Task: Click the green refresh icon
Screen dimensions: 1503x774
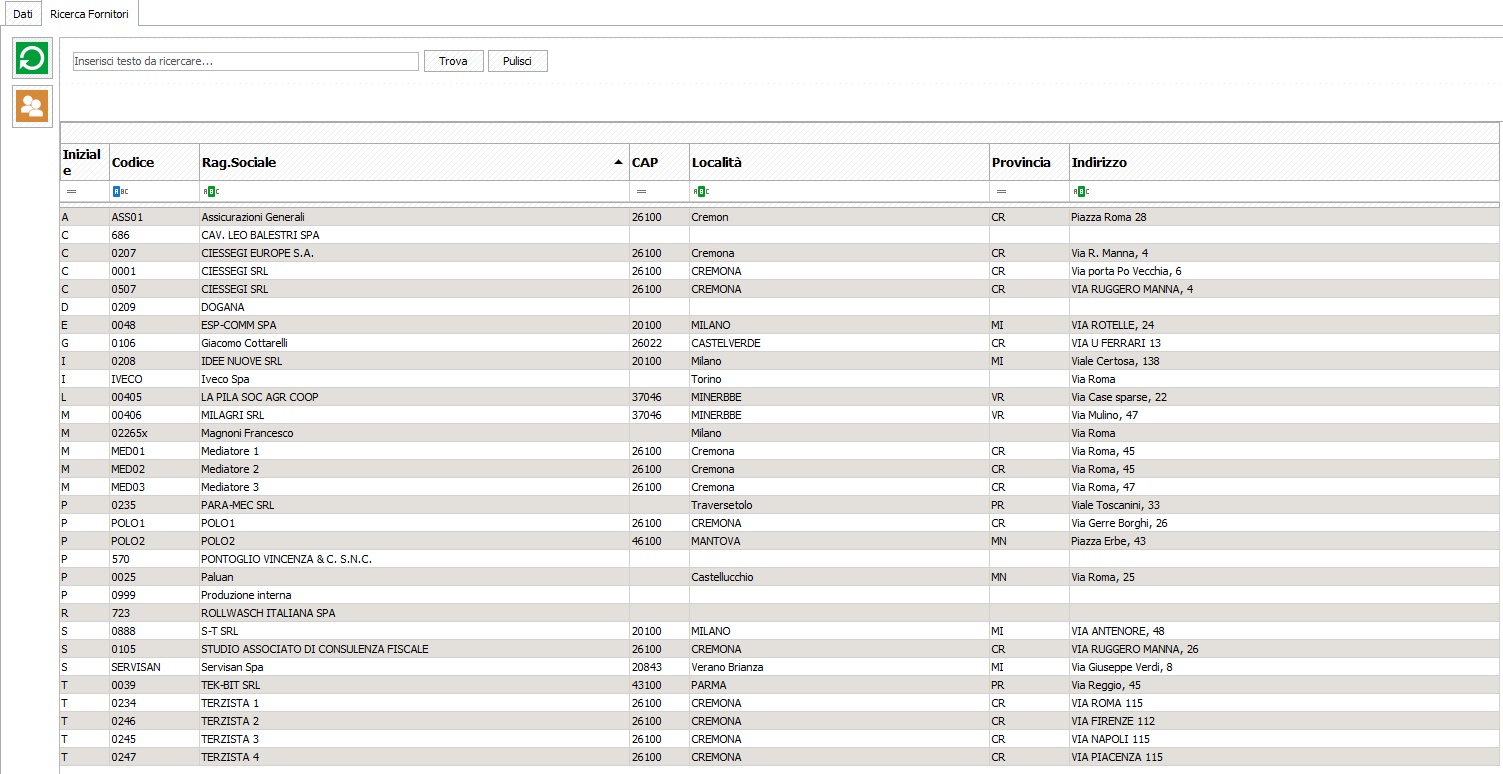Action: pyautogui.click(x=32, y=59)
